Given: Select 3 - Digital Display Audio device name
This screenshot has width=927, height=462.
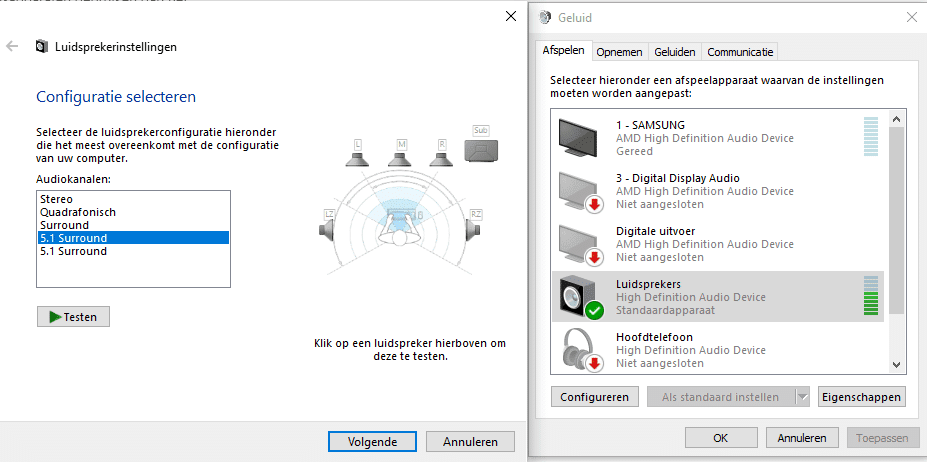Looking at the screenshot, I should point(678,177).
